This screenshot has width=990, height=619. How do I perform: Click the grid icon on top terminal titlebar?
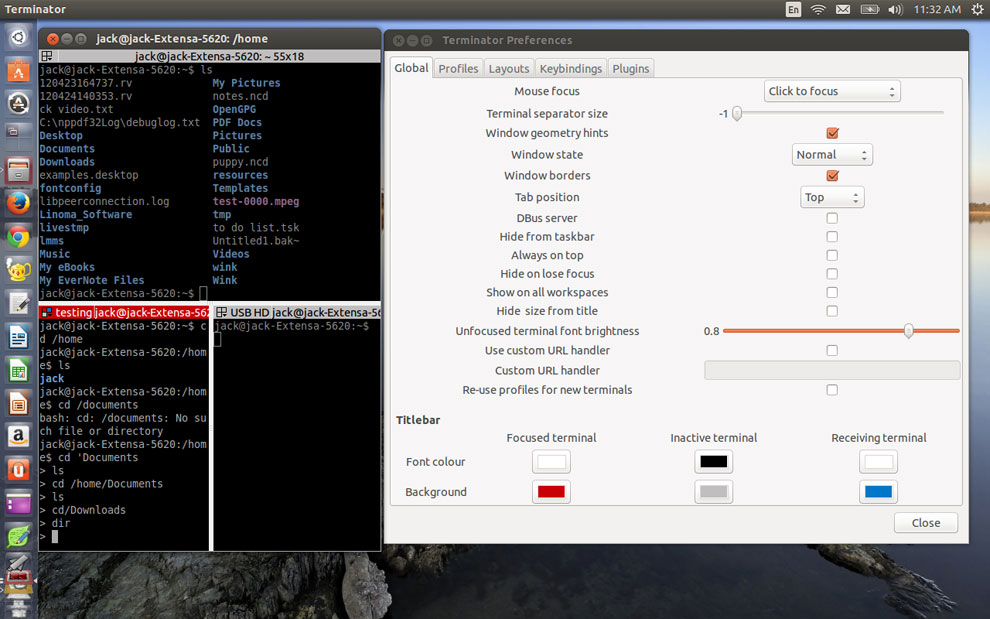(46, 56)
